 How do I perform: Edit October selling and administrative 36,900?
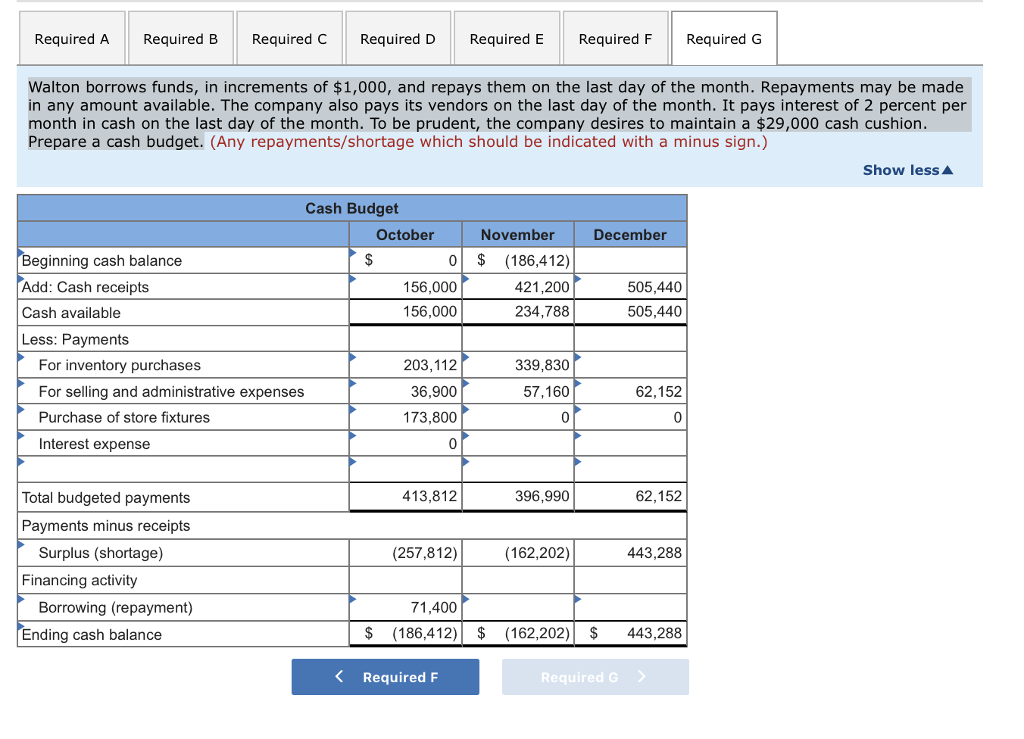click(x=406, y=391)
